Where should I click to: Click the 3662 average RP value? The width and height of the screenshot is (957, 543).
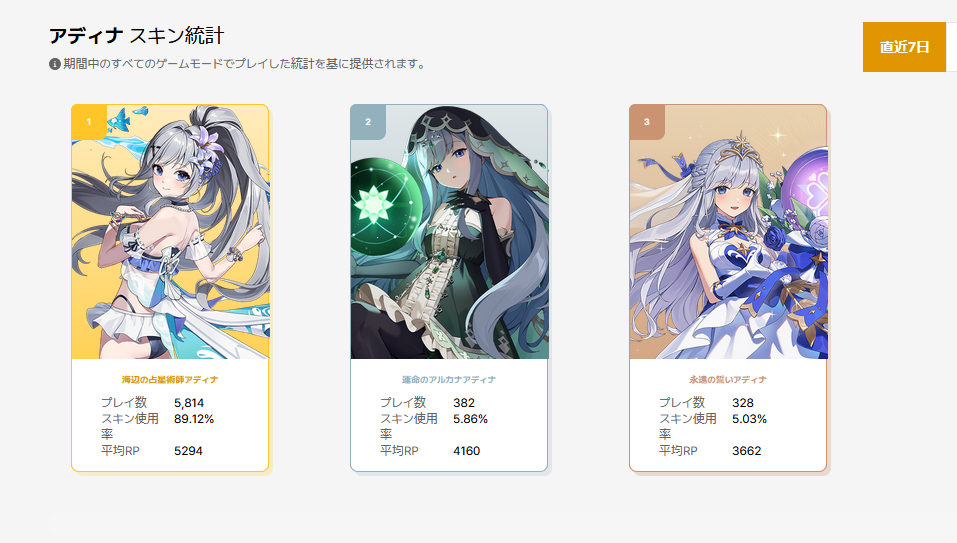coord(746,451)
